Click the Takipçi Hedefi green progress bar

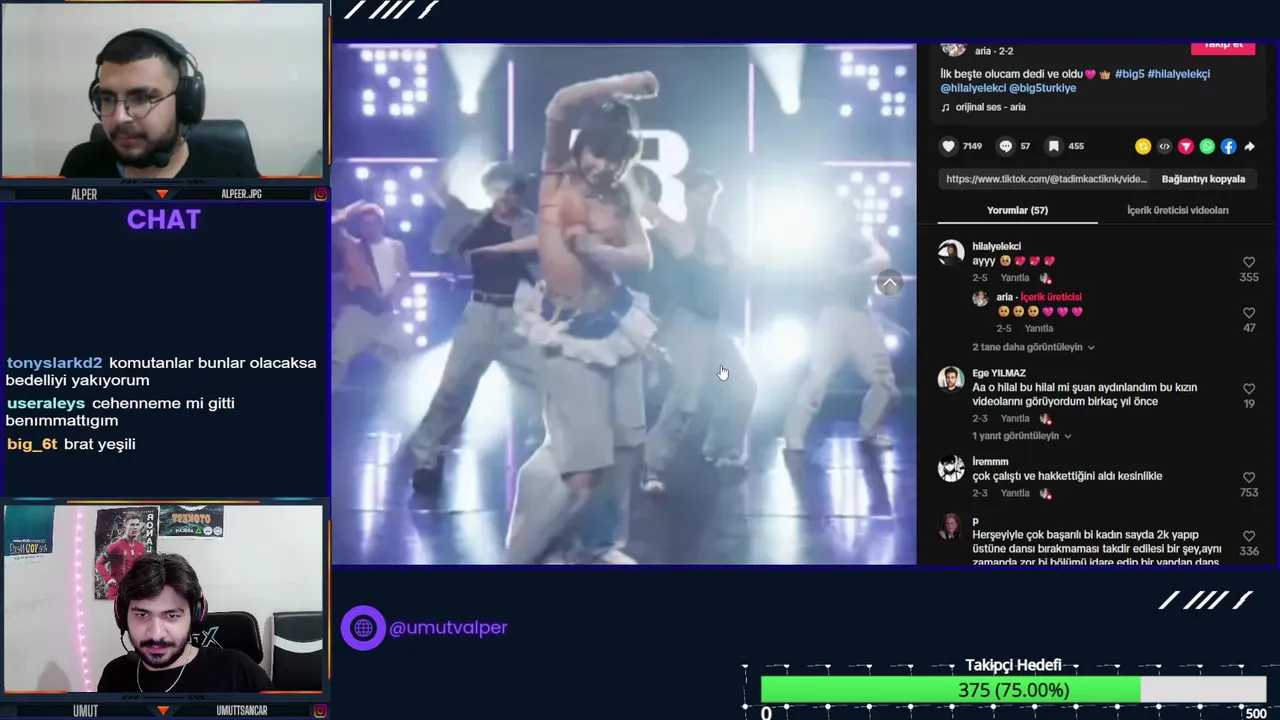(x=950, y=690)
